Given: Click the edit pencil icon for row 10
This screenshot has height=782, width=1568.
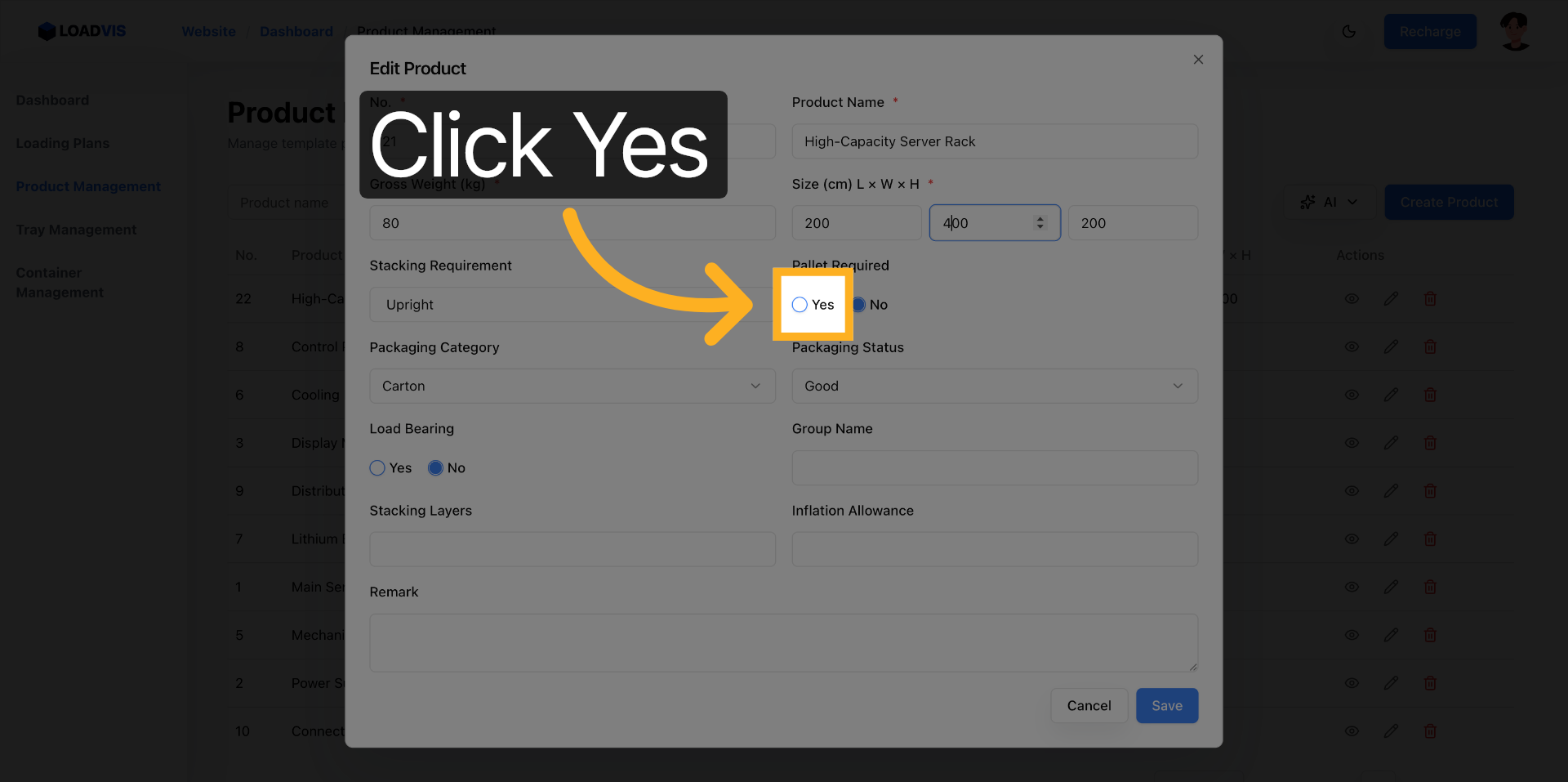Looking at the screenshot, I should 1391,731.
